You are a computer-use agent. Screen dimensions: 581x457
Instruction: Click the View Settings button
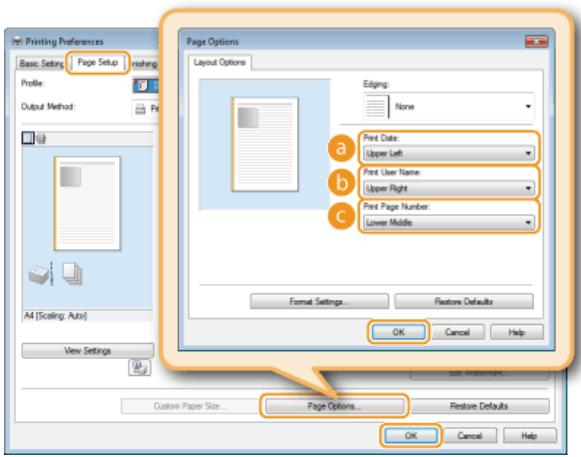[x=88, y=351]
